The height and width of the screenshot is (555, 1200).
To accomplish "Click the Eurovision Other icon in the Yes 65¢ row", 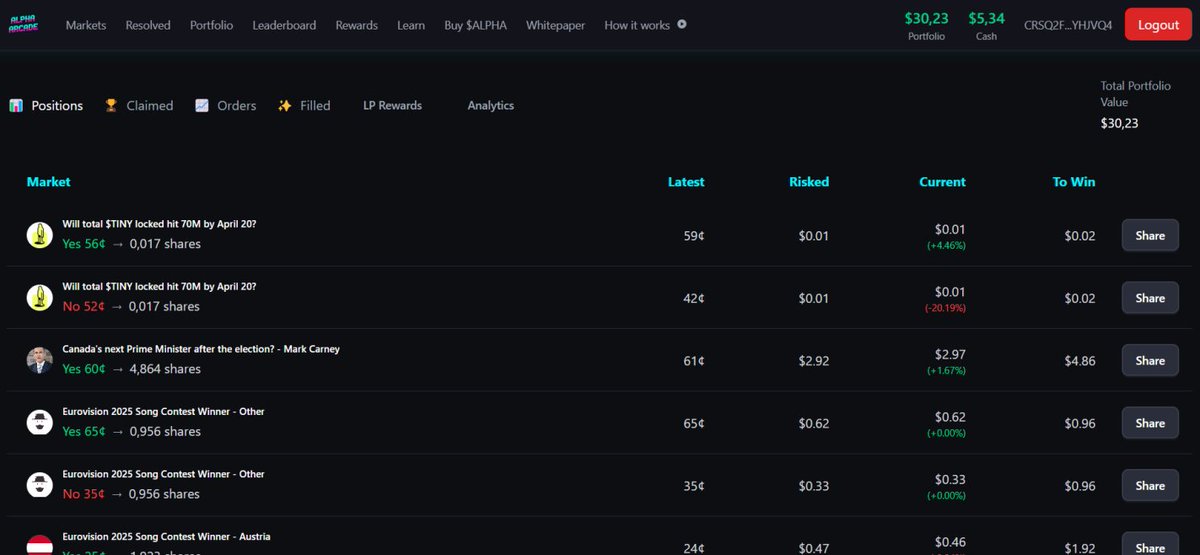I will (x=40, y=422).
